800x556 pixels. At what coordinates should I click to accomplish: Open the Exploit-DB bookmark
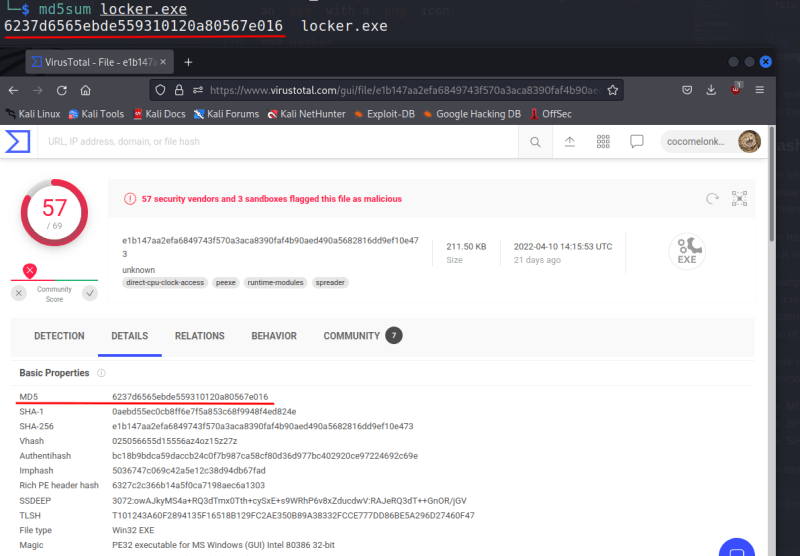pos(384,114)
